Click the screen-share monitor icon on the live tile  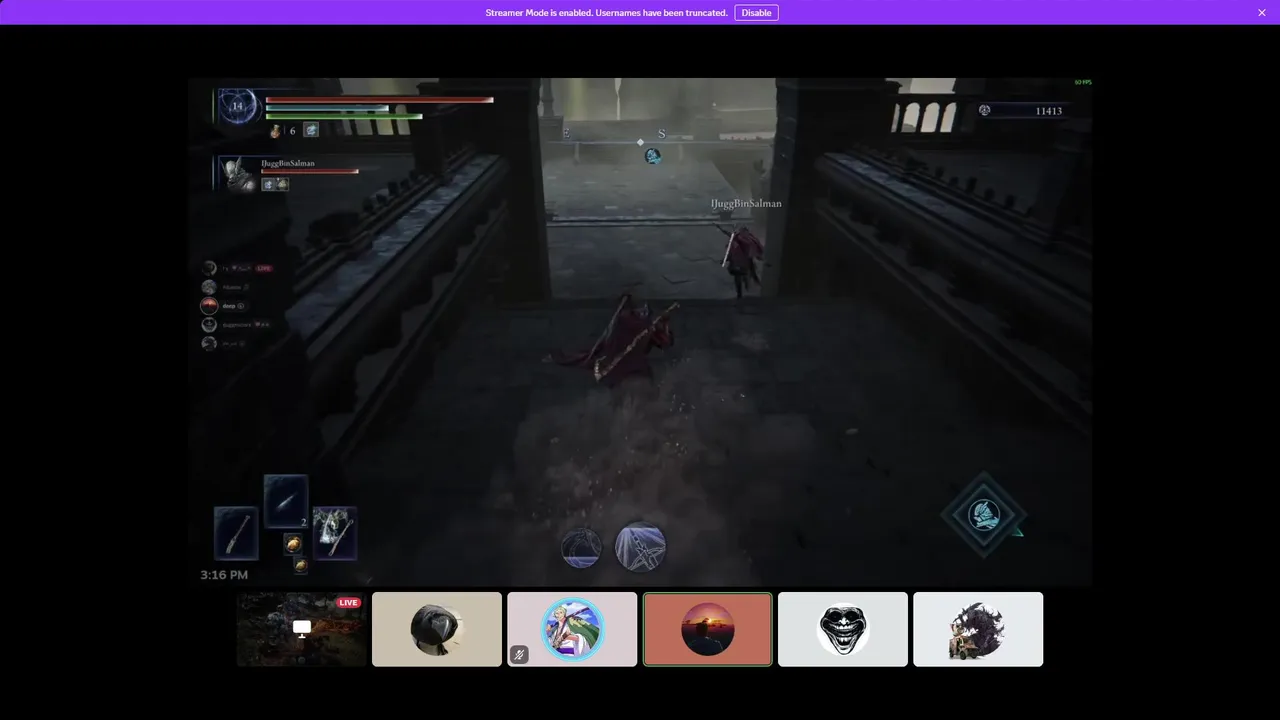pos(302,628)
